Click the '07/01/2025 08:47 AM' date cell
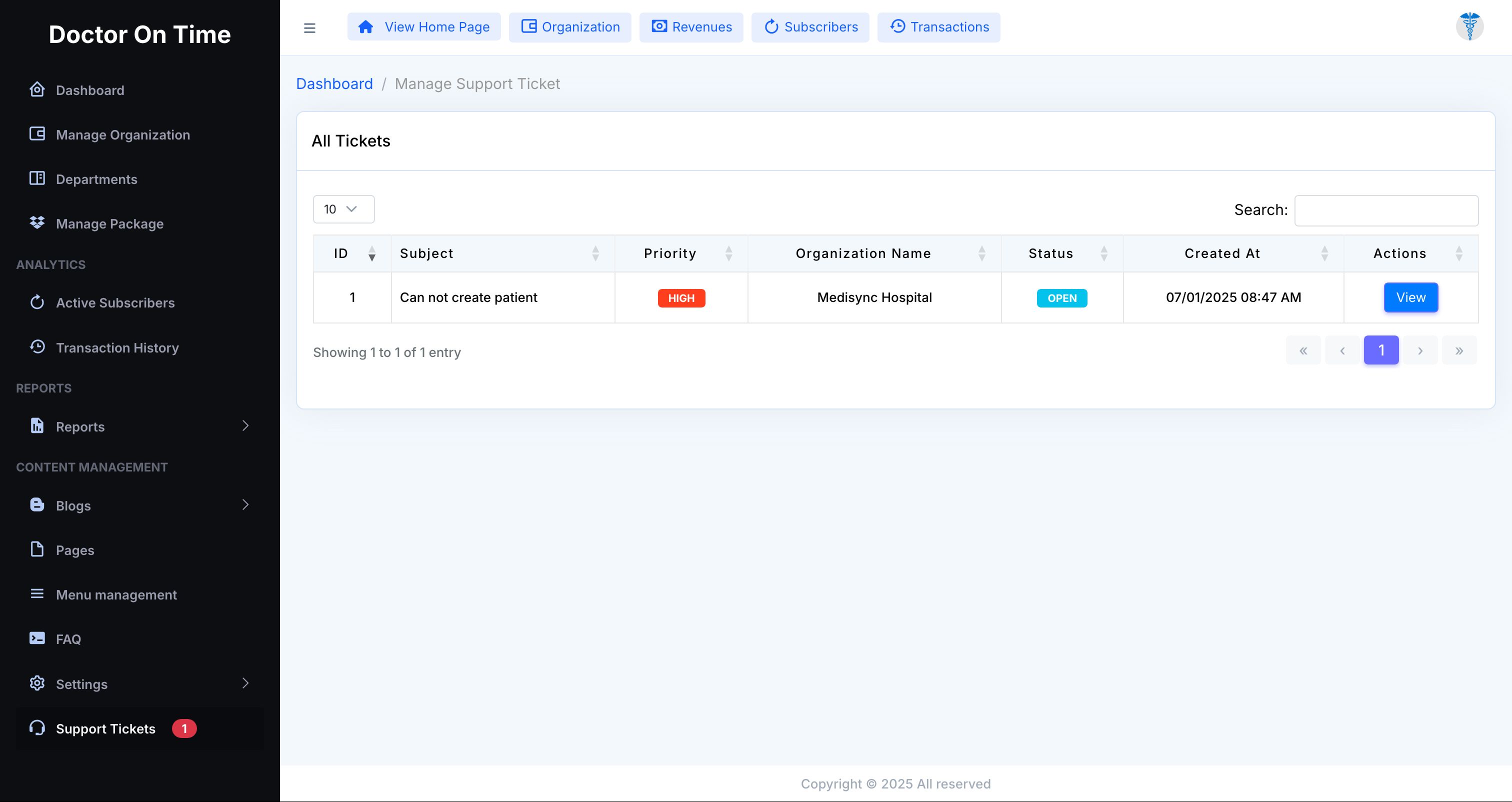The width and height of the screenshot is (1512, 802). (x=1233, y=297)
